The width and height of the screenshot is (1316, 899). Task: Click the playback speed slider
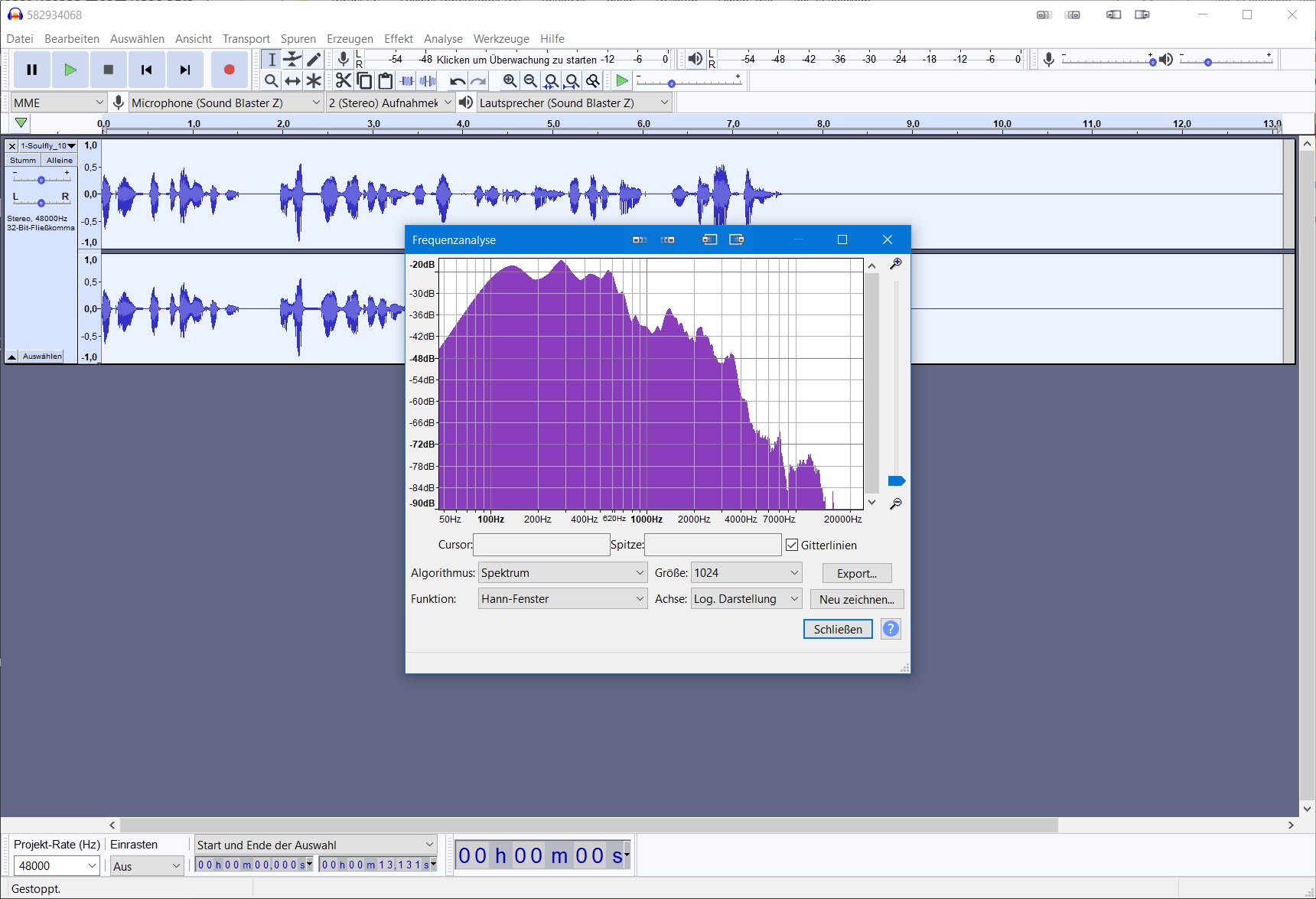689,83
